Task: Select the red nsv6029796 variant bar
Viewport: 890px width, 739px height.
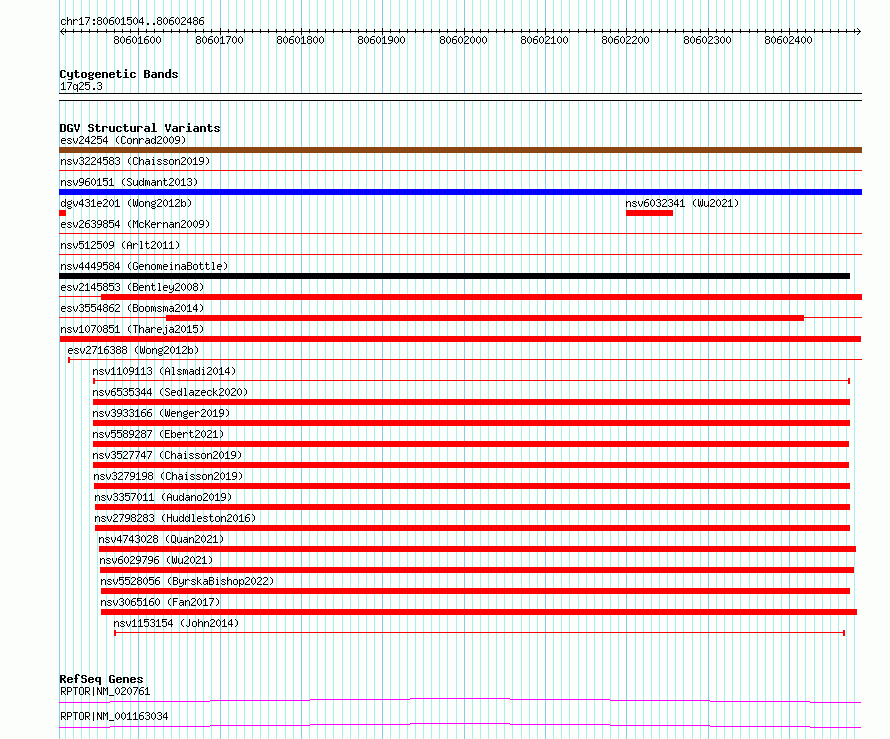Action: coord(477,570)
